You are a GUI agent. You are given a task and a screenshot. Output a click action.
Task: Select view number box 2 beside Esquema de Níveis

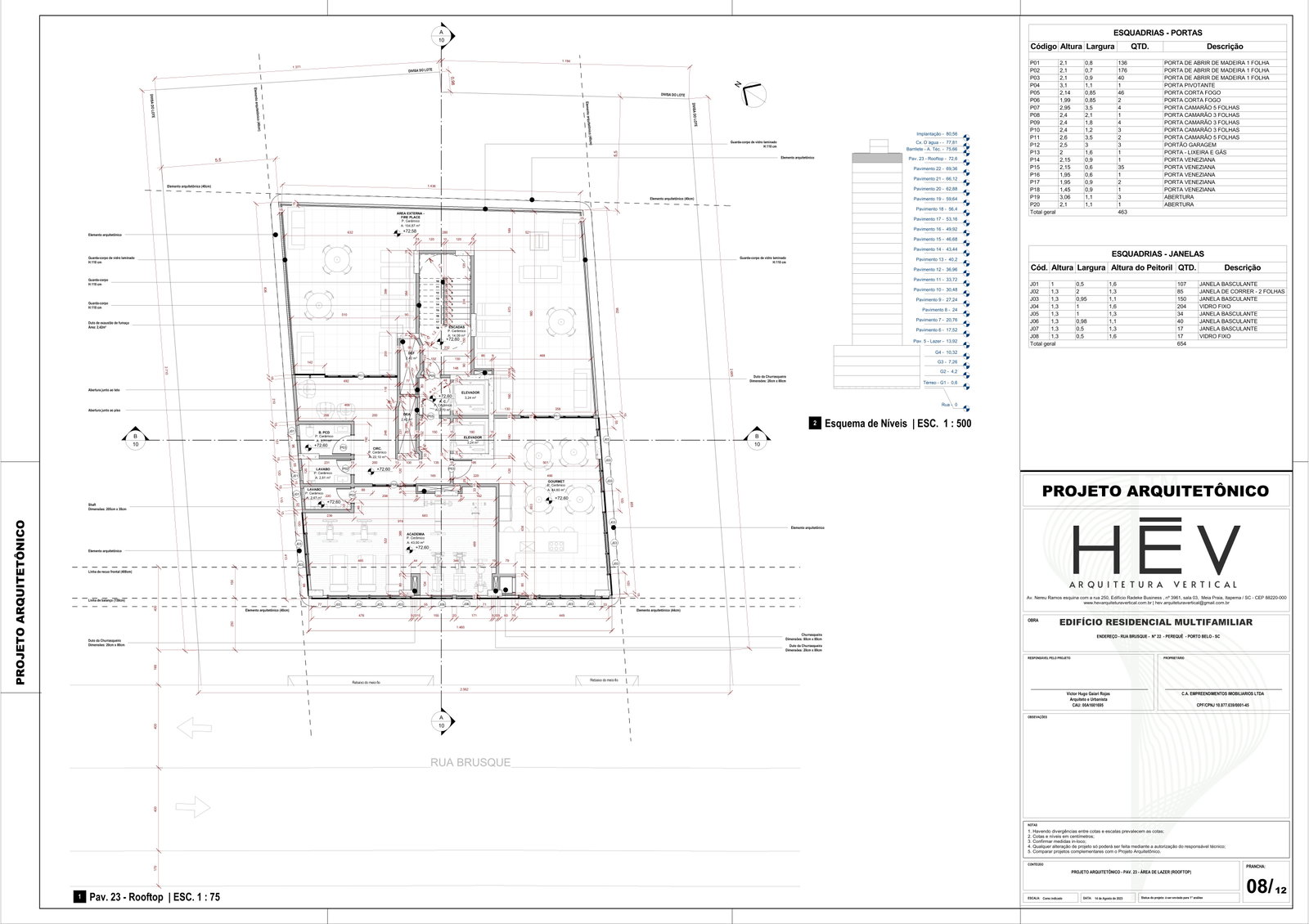tap(815, 424)
